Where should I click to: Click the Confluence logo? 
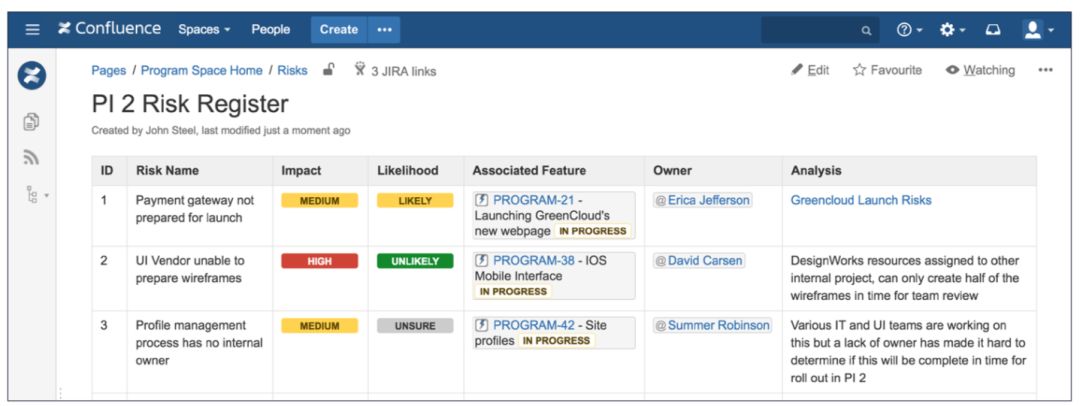110,29
